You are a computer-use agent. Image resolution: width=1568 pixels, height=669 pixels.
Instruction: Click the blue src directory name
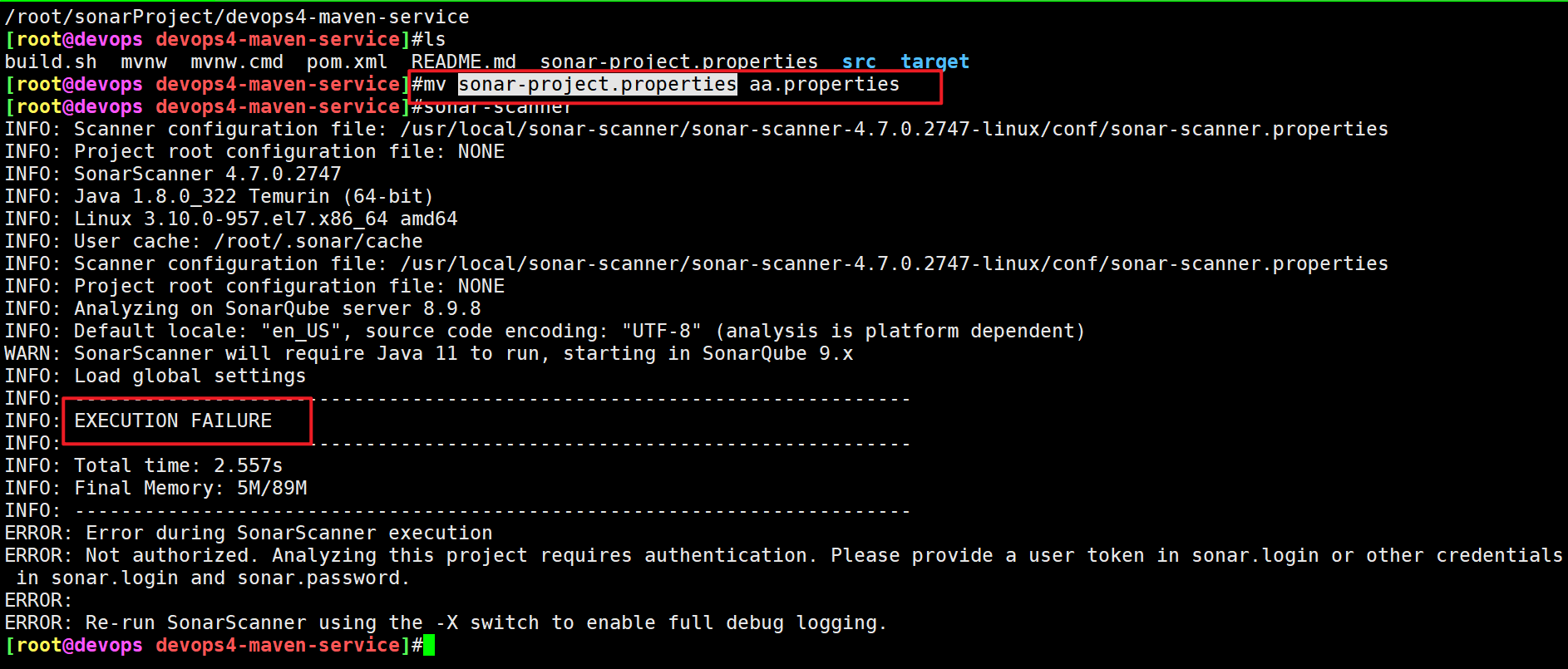[859, 61]
